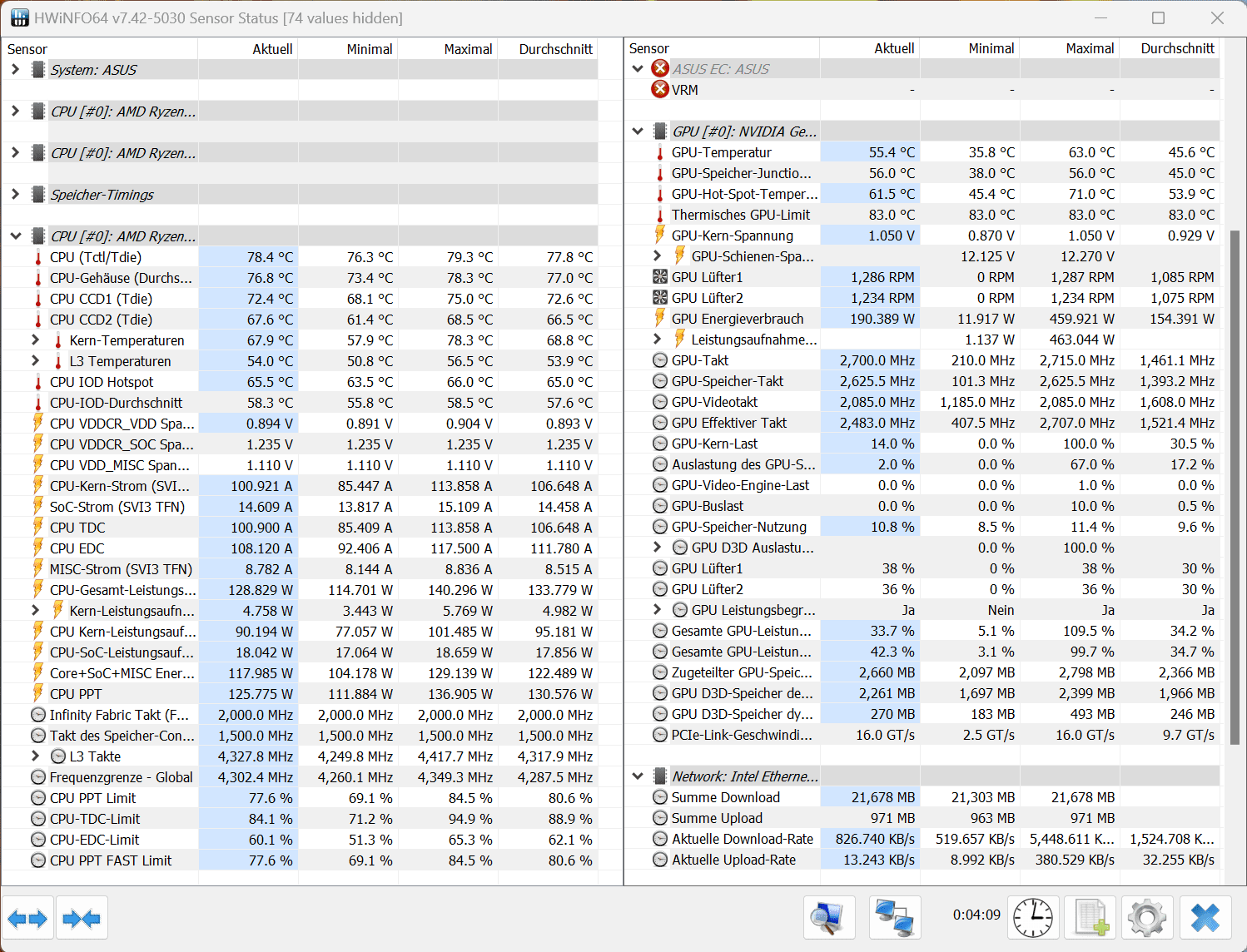Collapse the Network: Intel Etherne group

point(638,776)
